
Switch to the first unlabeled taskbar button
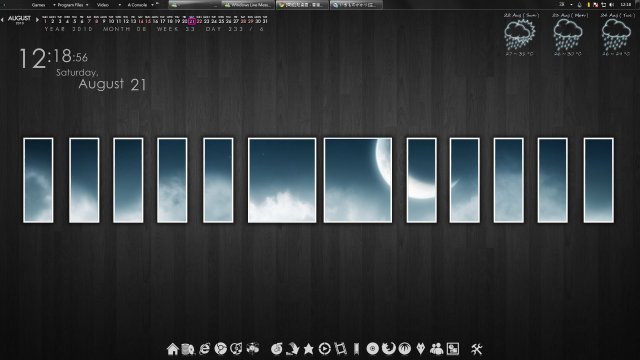click(195, 5)
